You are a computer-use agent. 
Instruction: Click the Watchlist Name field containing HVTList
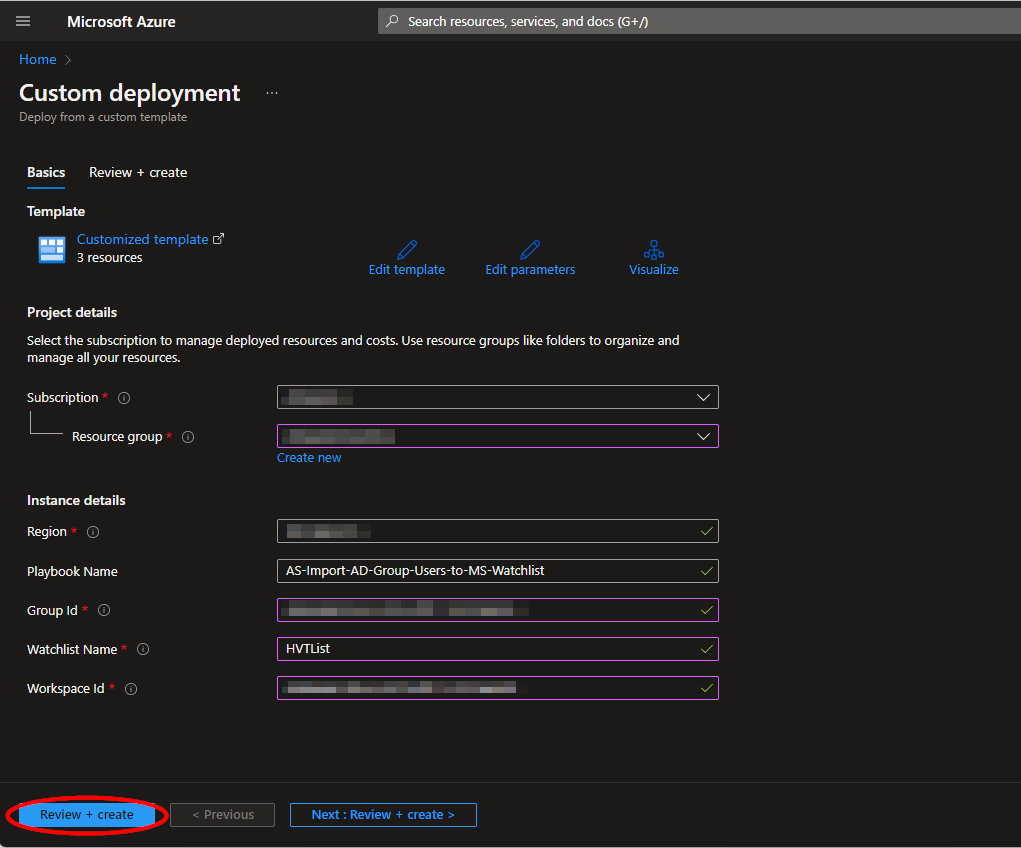[x=497, y=649]
